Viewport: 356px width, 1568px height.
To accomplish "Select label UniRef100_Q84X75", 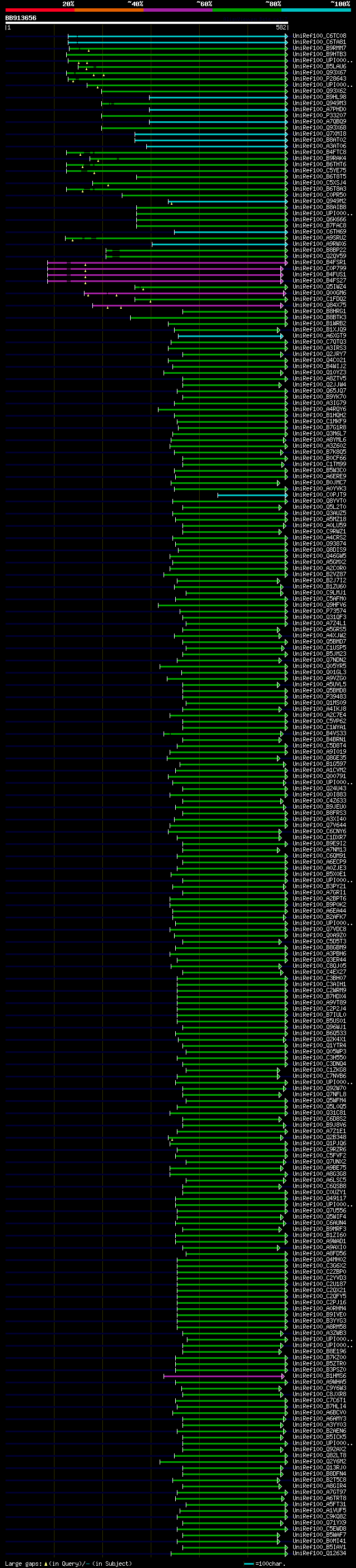I will [x=319, y=305].
